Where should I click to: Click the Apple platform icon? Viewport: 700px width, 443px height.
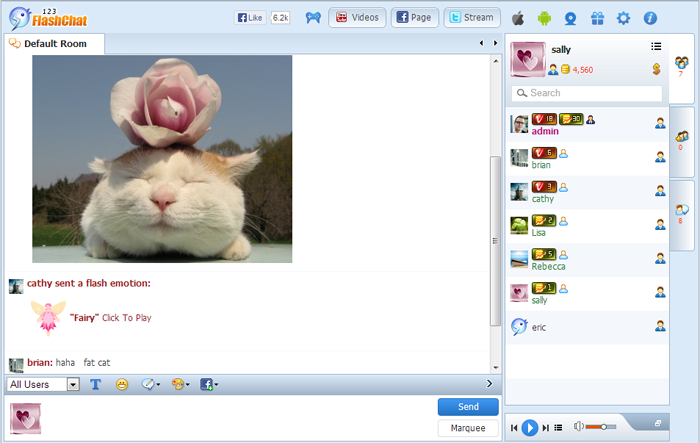click(518, 18)
